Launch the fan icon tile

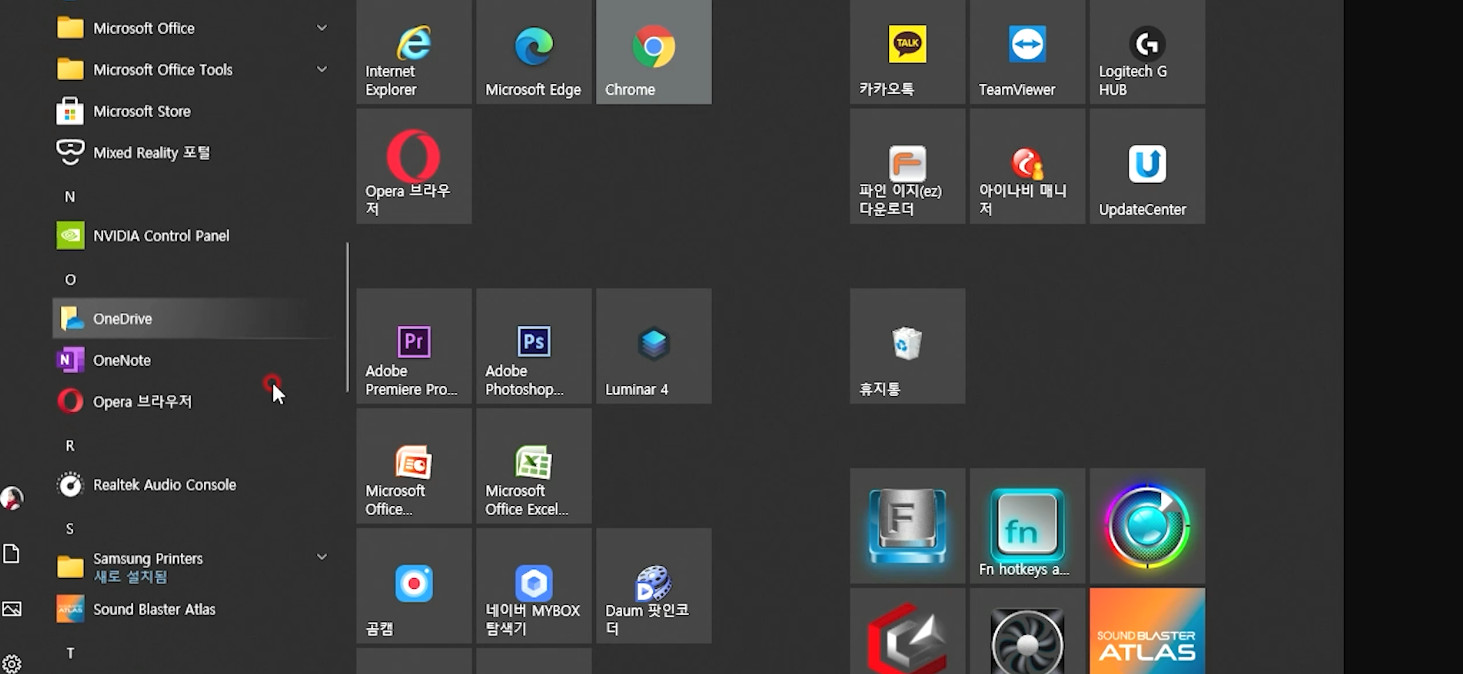pos(1028,631)
